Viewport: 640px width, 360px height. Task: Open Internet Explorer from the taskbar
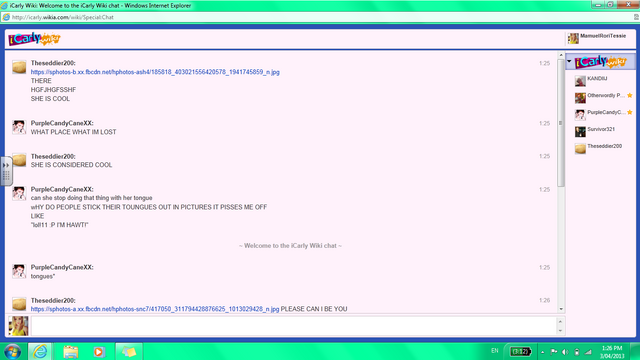click(x=40, y=351)
